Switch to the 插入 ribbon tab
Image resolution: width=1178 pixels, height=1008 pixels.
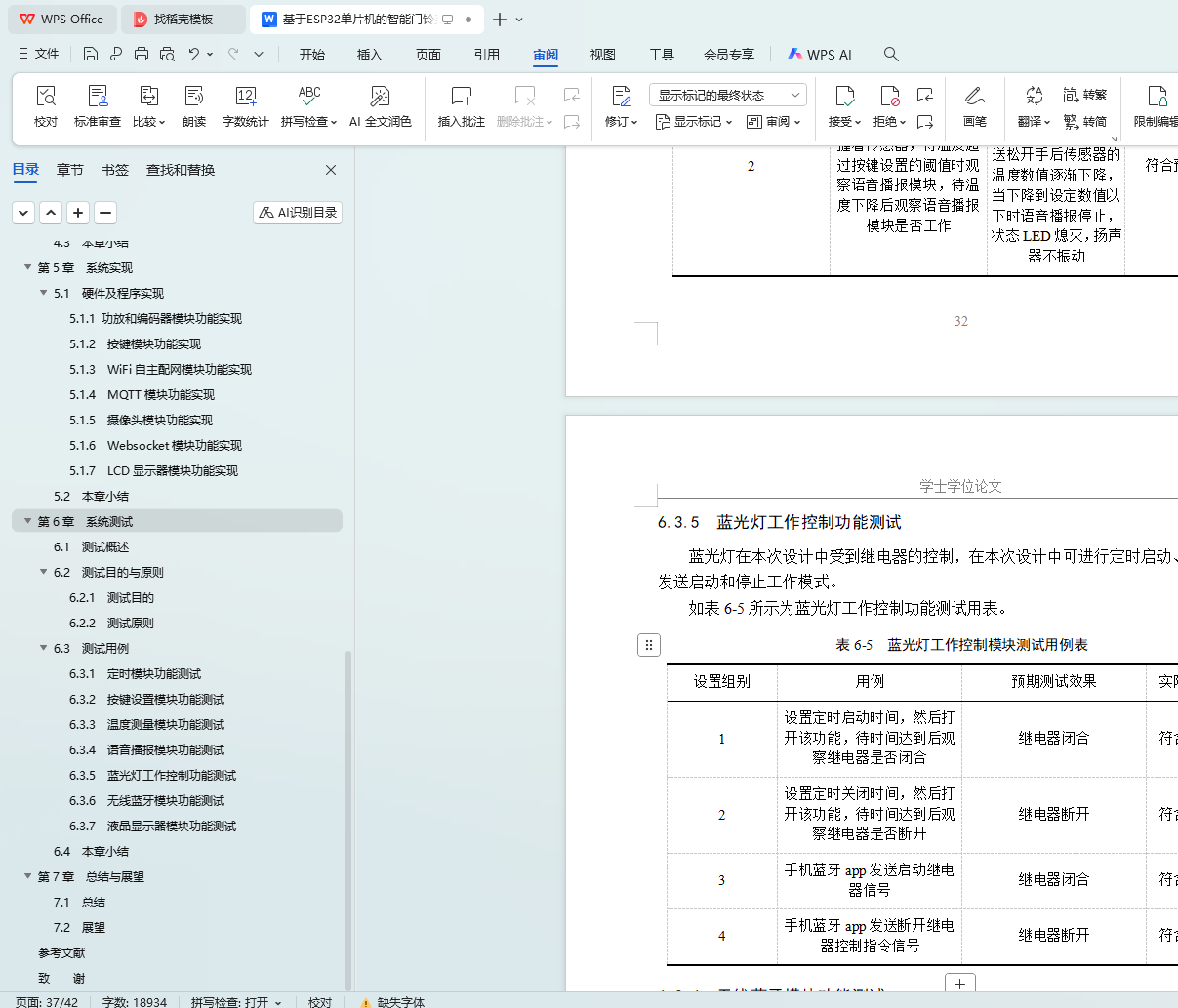(370, 55)
